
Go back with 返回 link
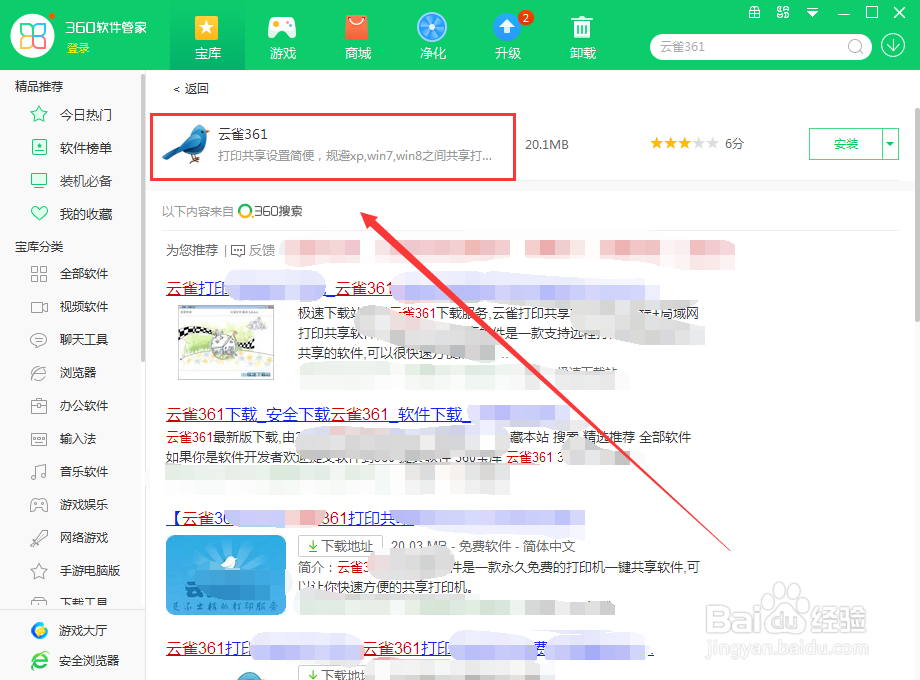(x=191, y=89)
